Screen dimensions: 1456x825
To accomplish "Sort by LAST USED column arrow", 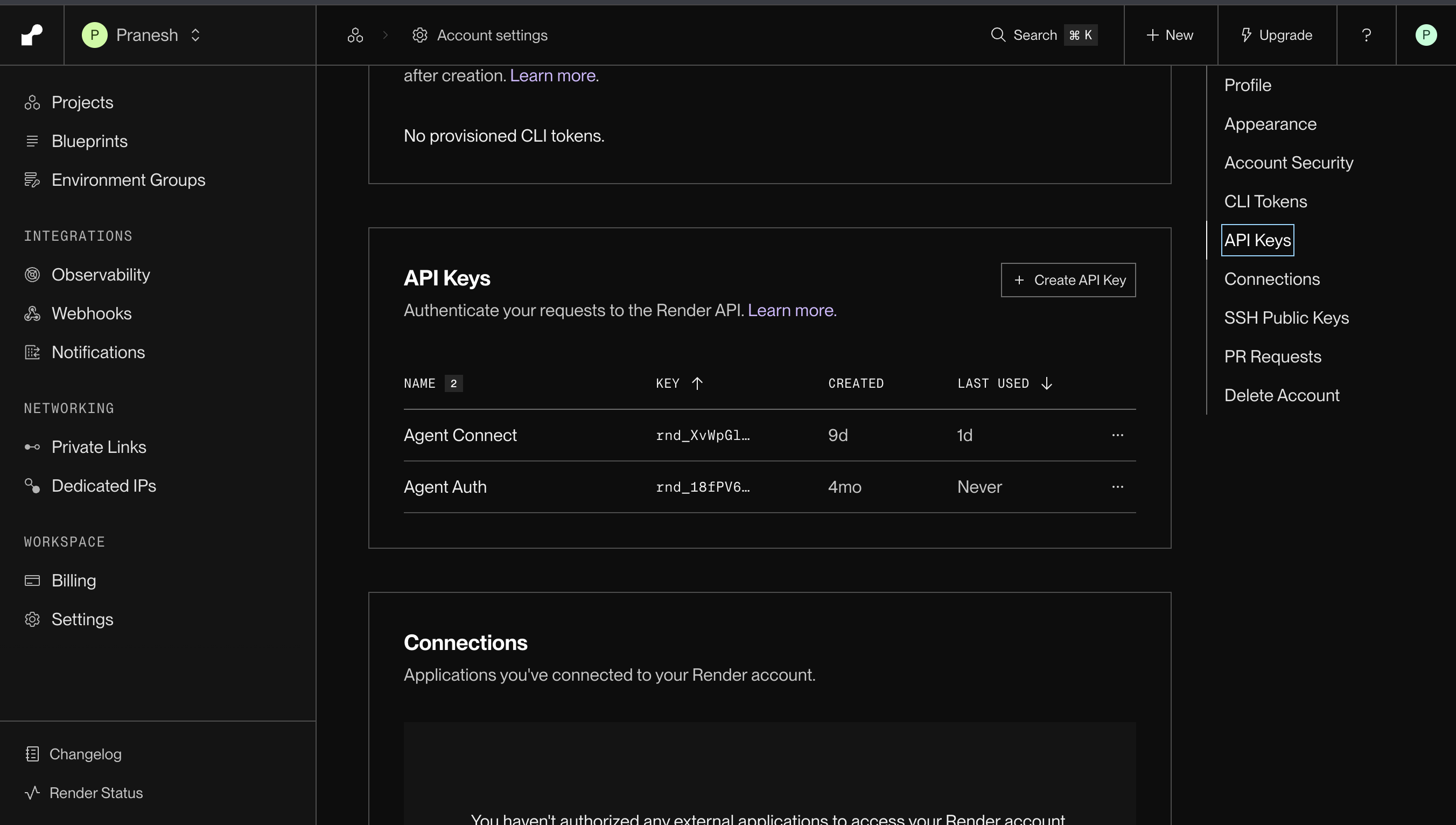I will pos(1046,383).
